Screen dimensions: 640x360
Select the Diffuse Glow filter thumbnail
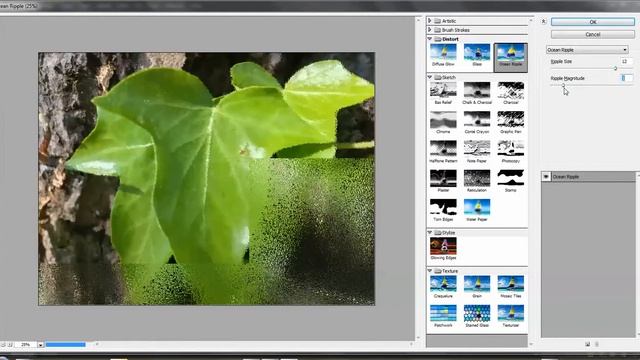[443, 55]
